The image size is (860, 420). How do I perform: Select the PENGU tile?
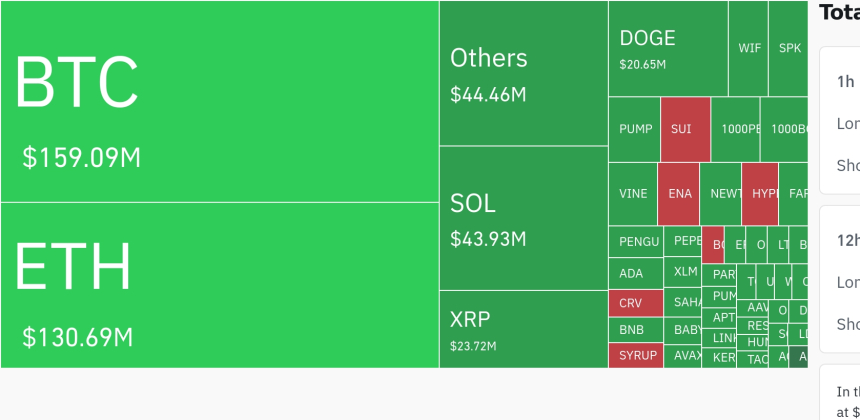point(636,241)
